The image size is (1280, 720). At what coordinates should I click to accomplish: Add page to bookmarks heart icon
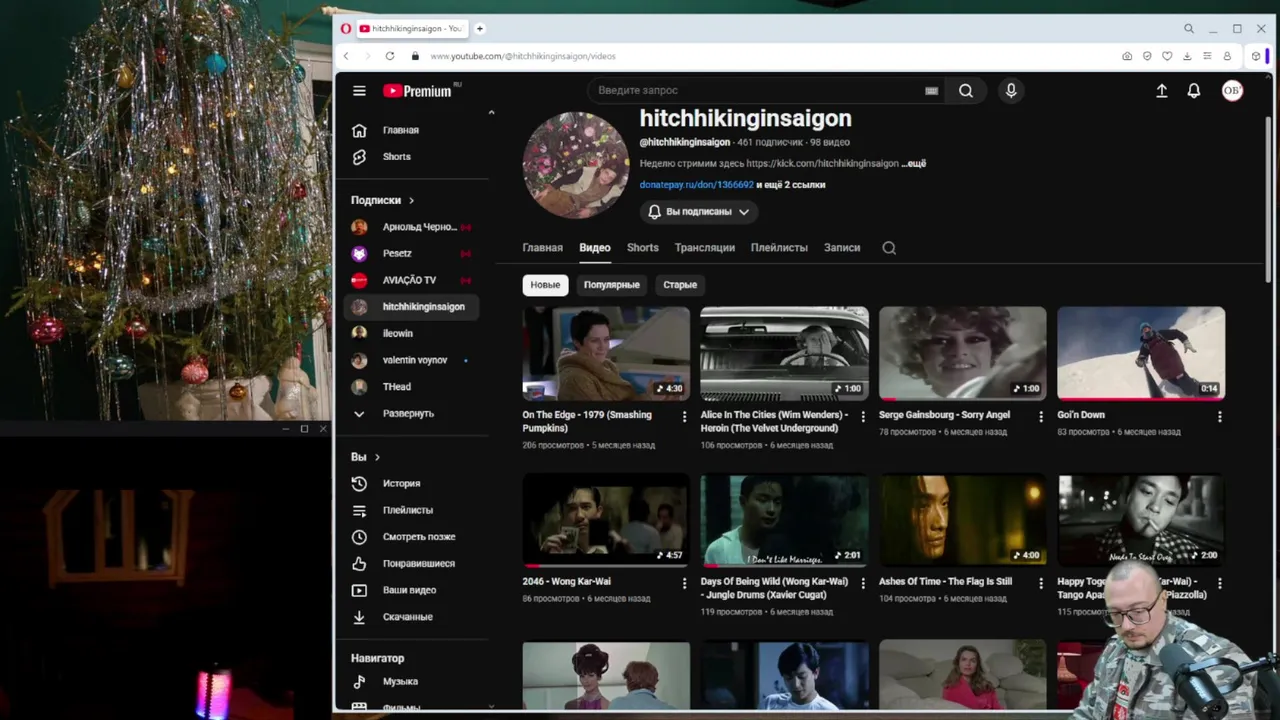[x=1167, y=56]
